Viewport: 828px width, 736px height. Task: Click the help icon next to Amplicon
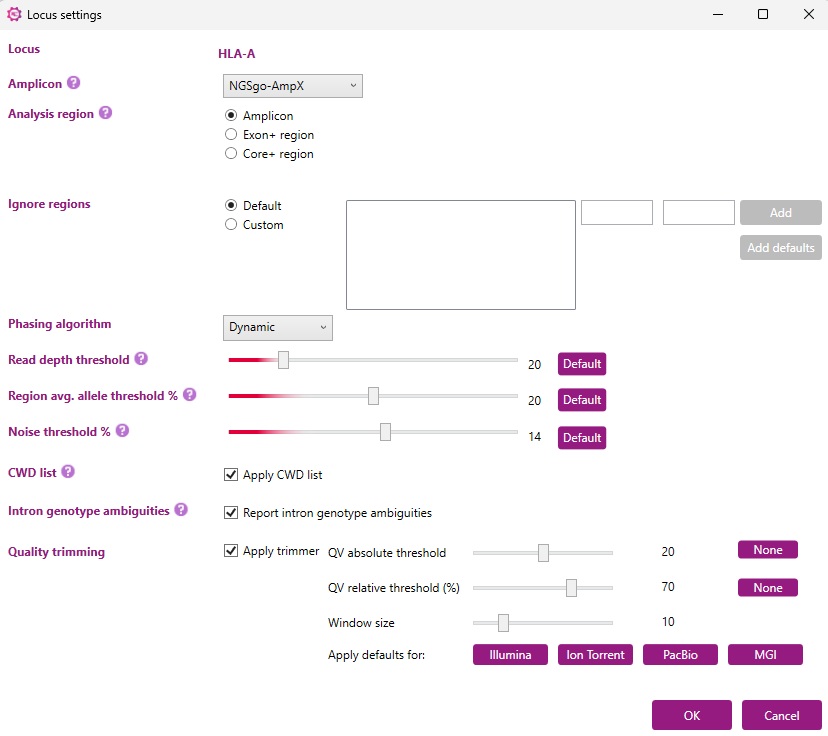(73, 84)
